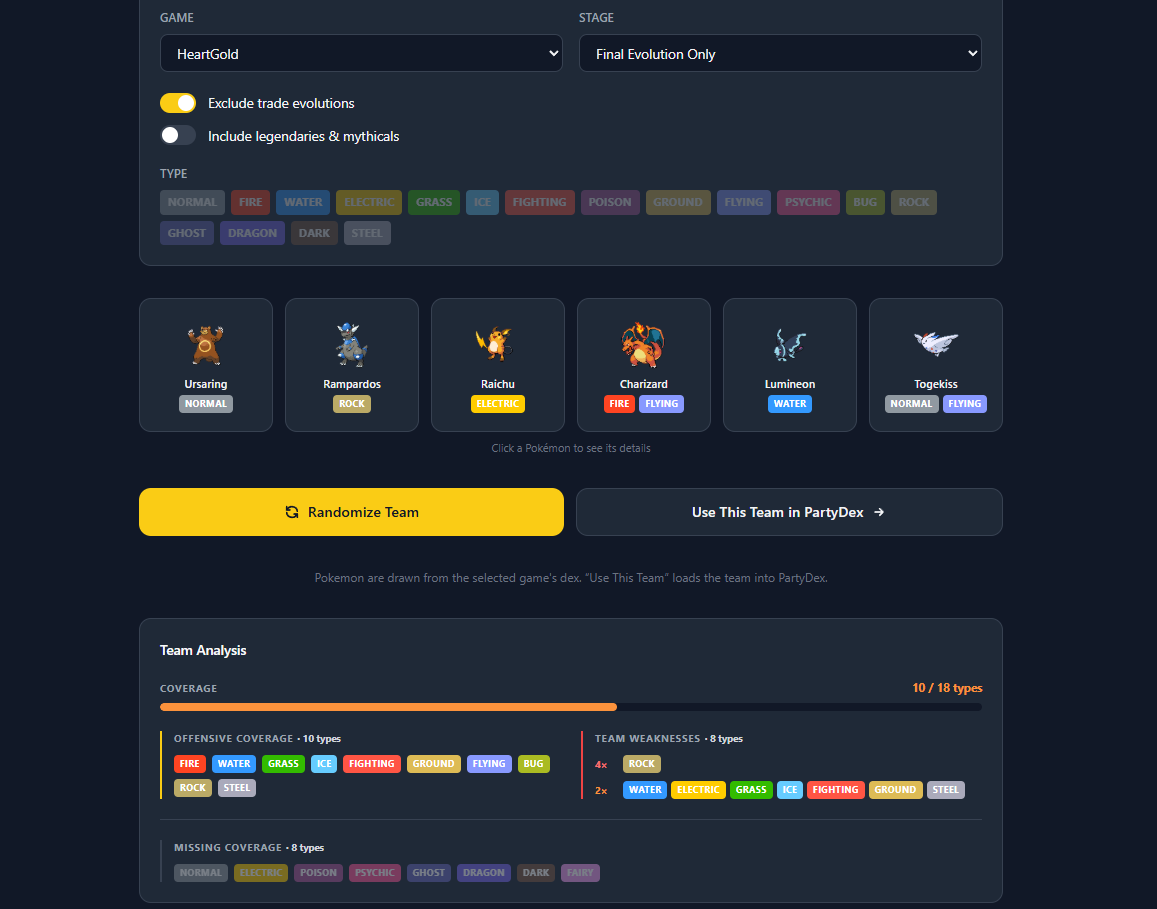The width and height of the screenshot is (1157, 909).
Task: Click GHOST in Missing Coverage
Action: click(429, 873)
